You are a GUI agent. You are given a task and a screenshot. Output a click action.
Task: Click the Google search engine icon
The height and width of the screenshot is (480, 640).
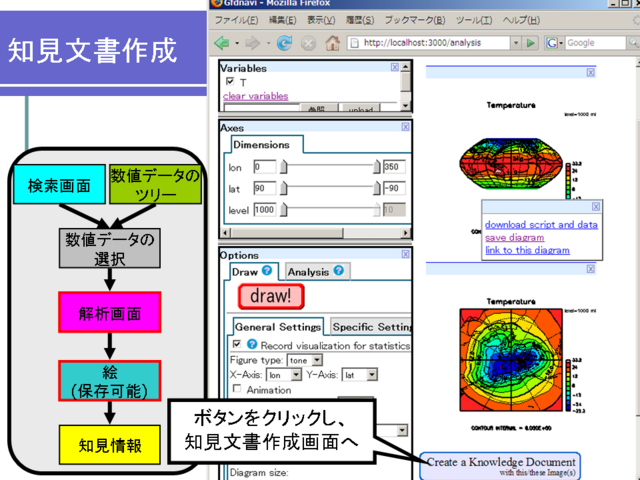(552, 43)
